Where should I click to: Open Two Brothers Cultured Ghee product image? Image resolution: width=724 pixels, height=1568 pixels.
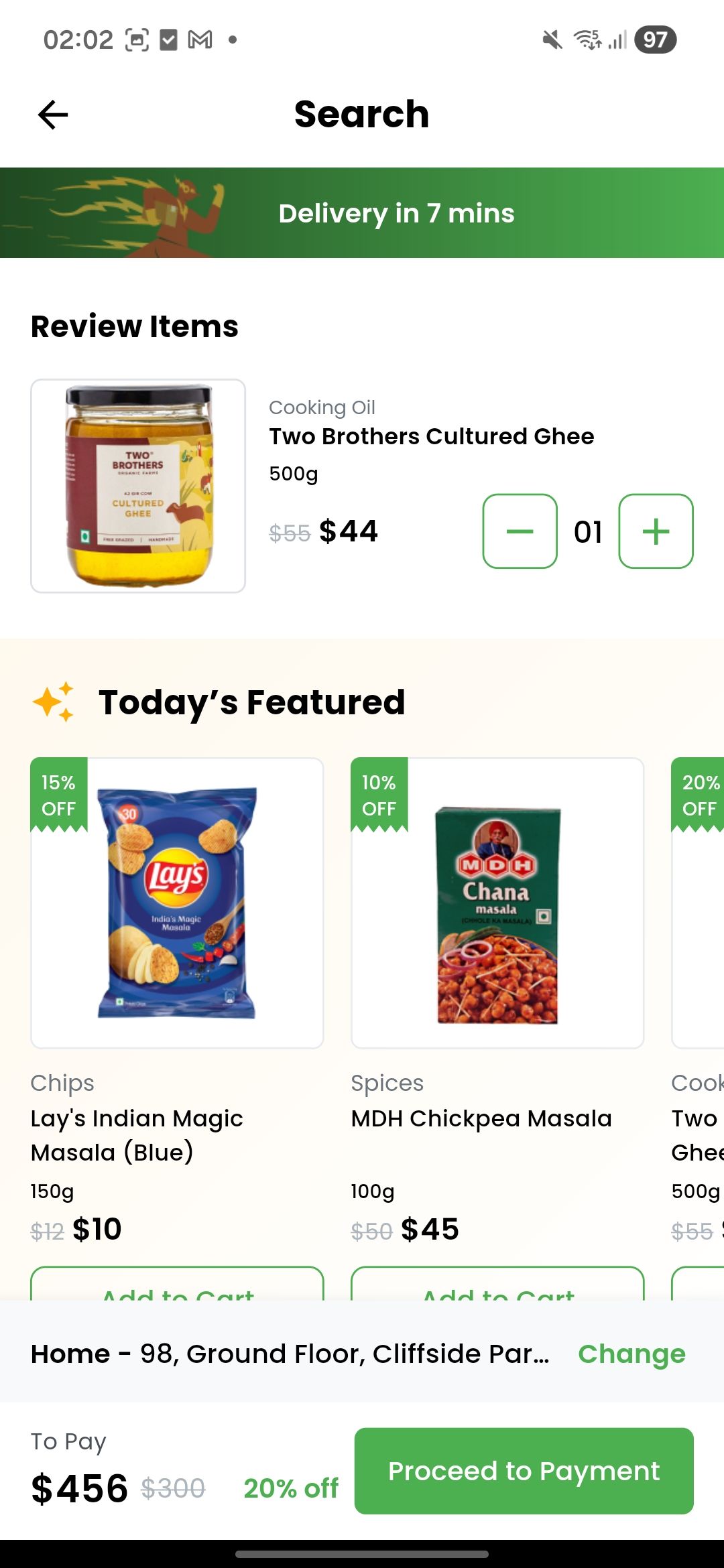pos(138,486)
